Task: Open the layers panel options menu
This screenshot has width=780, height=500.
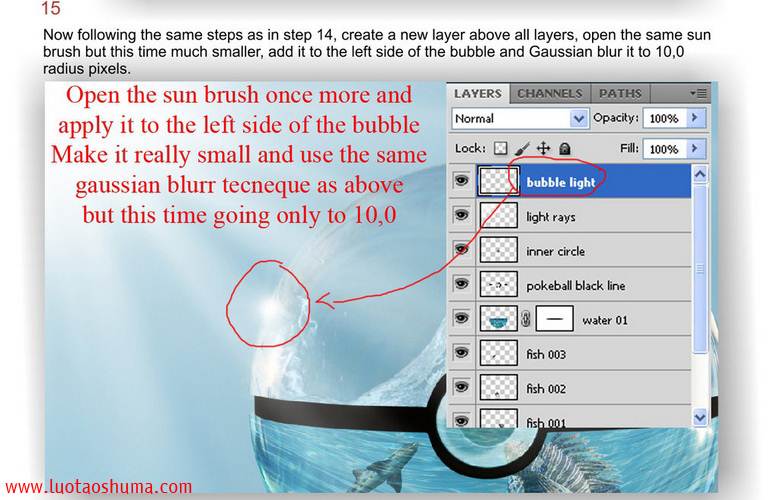Action: click(x=698, y=94)
